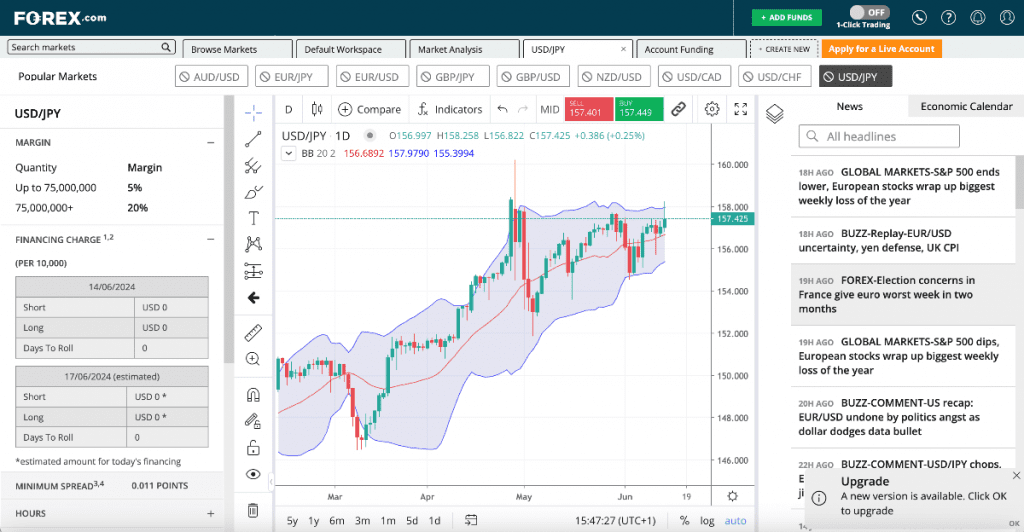Open the D timeframe interval dropdown
The width and height of the screenshot is (1024, 532).
(289, 109)
